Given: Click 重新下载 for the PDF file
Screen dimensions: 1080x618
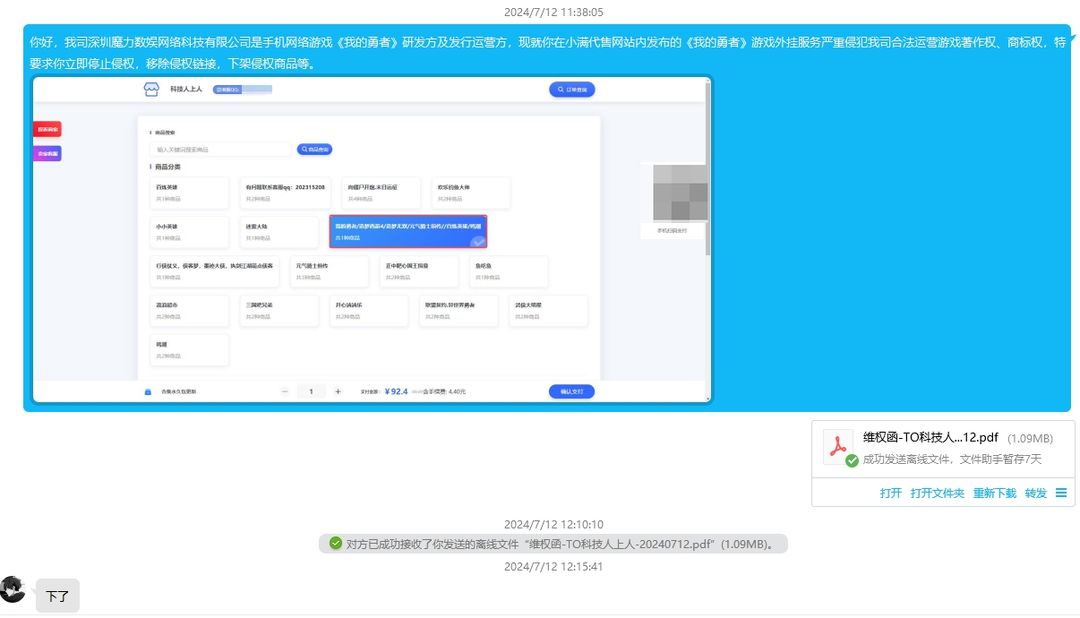Looking at the screenshot, I should point(995,493).
